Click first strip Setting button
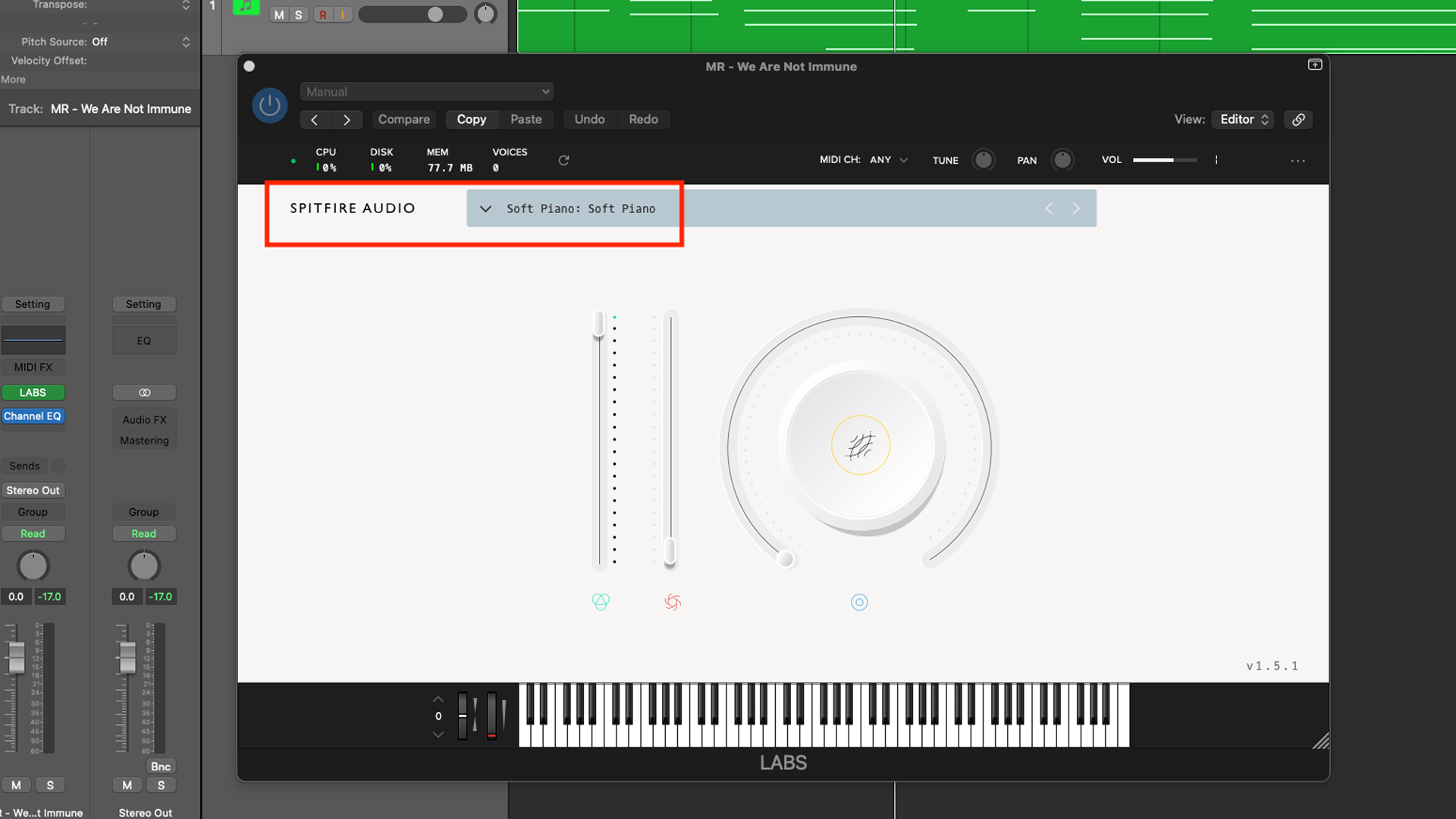This screenshot has height=819, width=1456. click(33, 304)
